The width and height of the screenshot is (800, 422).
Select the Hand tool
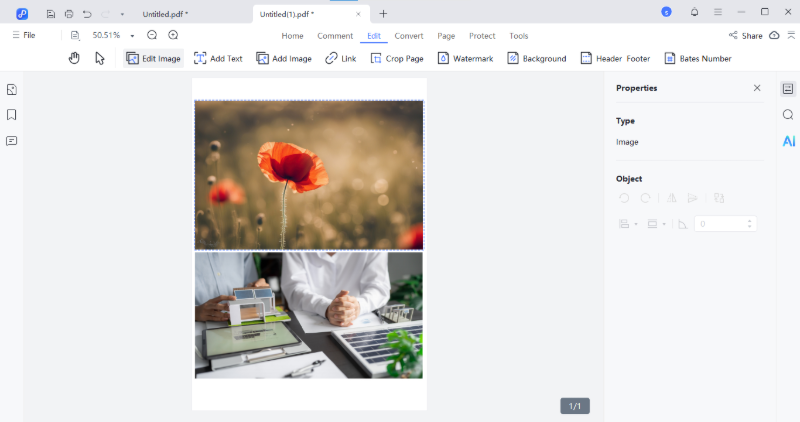coord(74,58)
